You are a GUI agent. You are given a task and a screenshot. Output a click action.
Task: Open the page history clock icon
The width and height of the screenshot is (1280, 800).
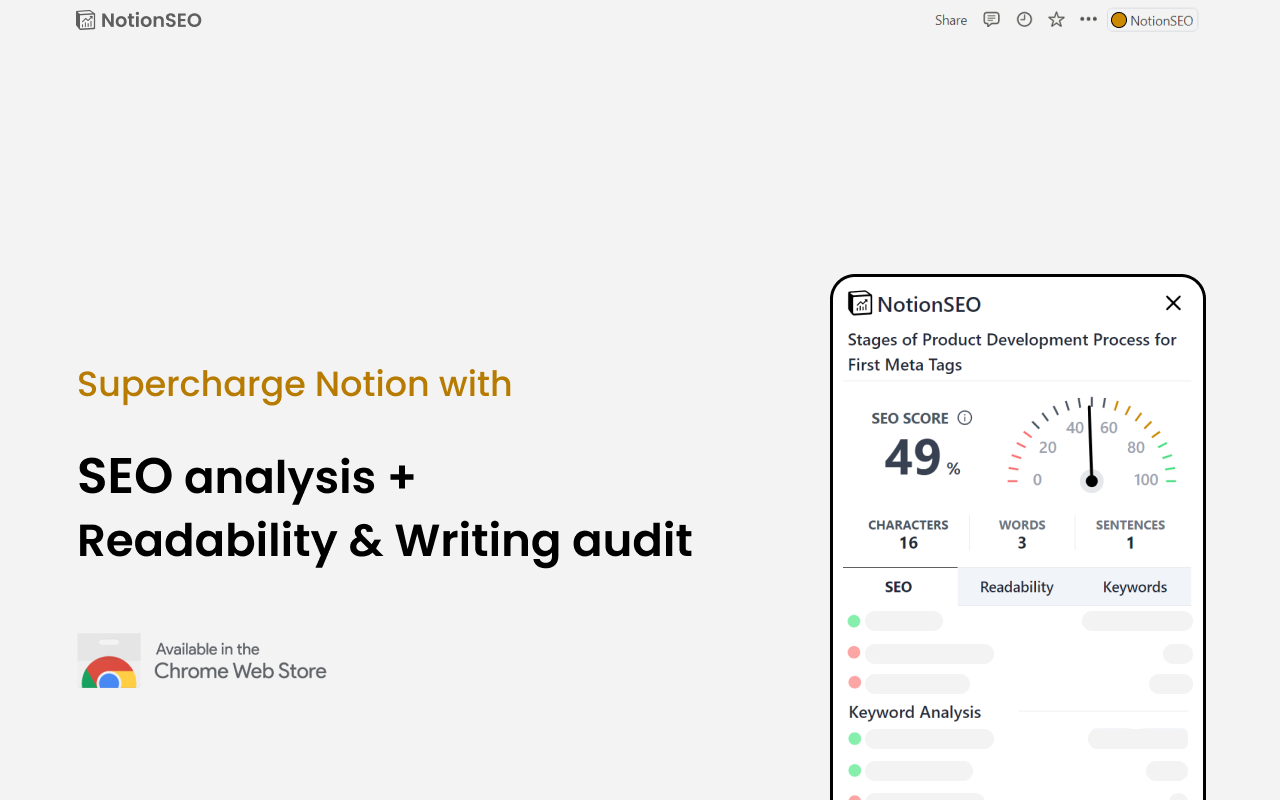click(1023, 19)
